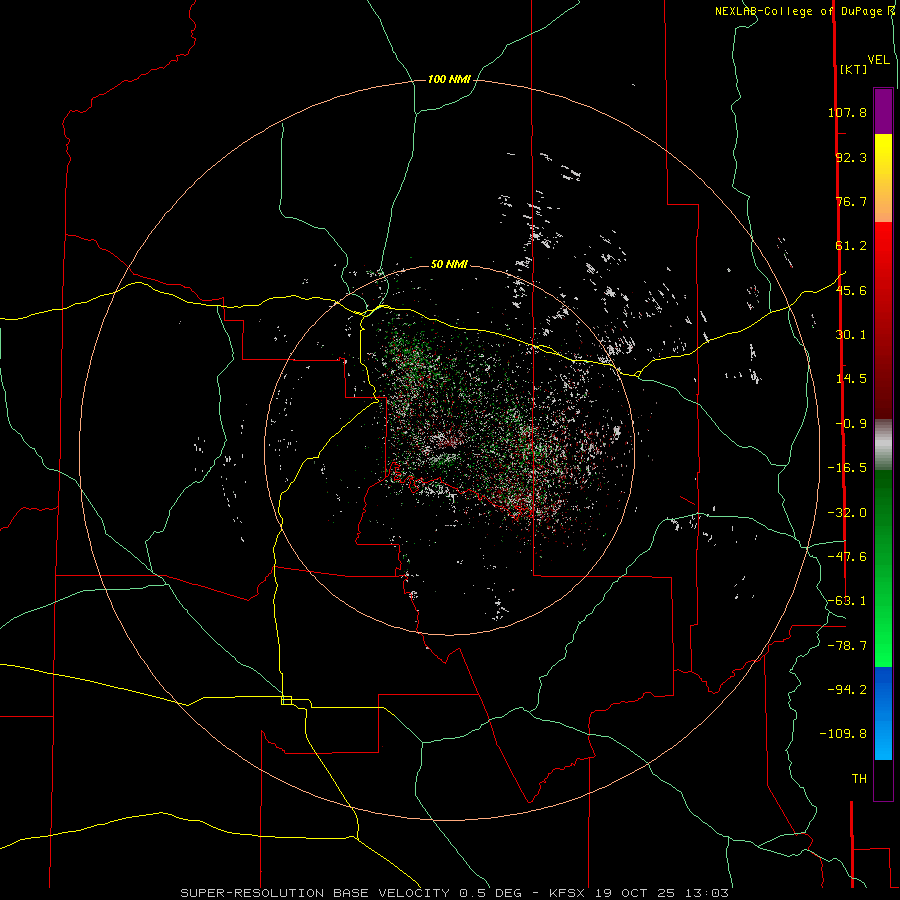
Task: Click the purple segment of the velocity scale
Action: tap(883, 111)
